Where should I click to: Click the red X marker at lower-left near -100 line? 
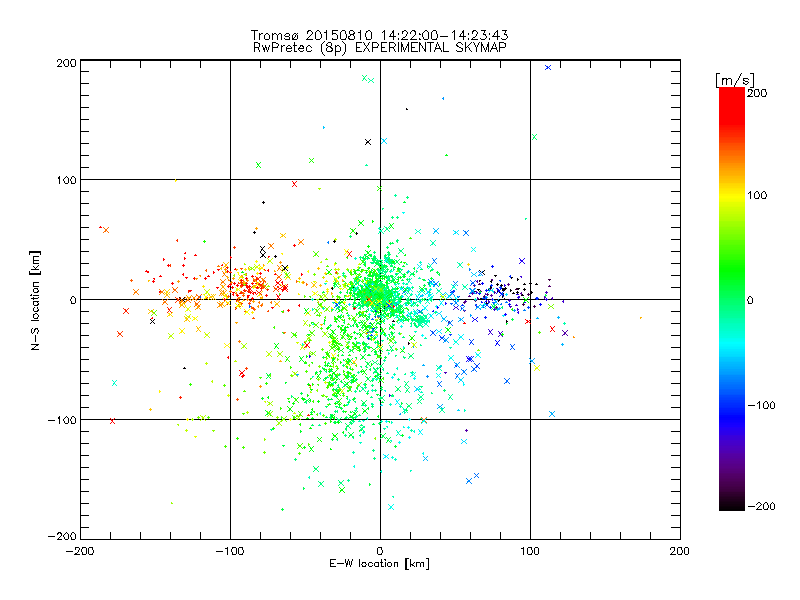[112, 421]
